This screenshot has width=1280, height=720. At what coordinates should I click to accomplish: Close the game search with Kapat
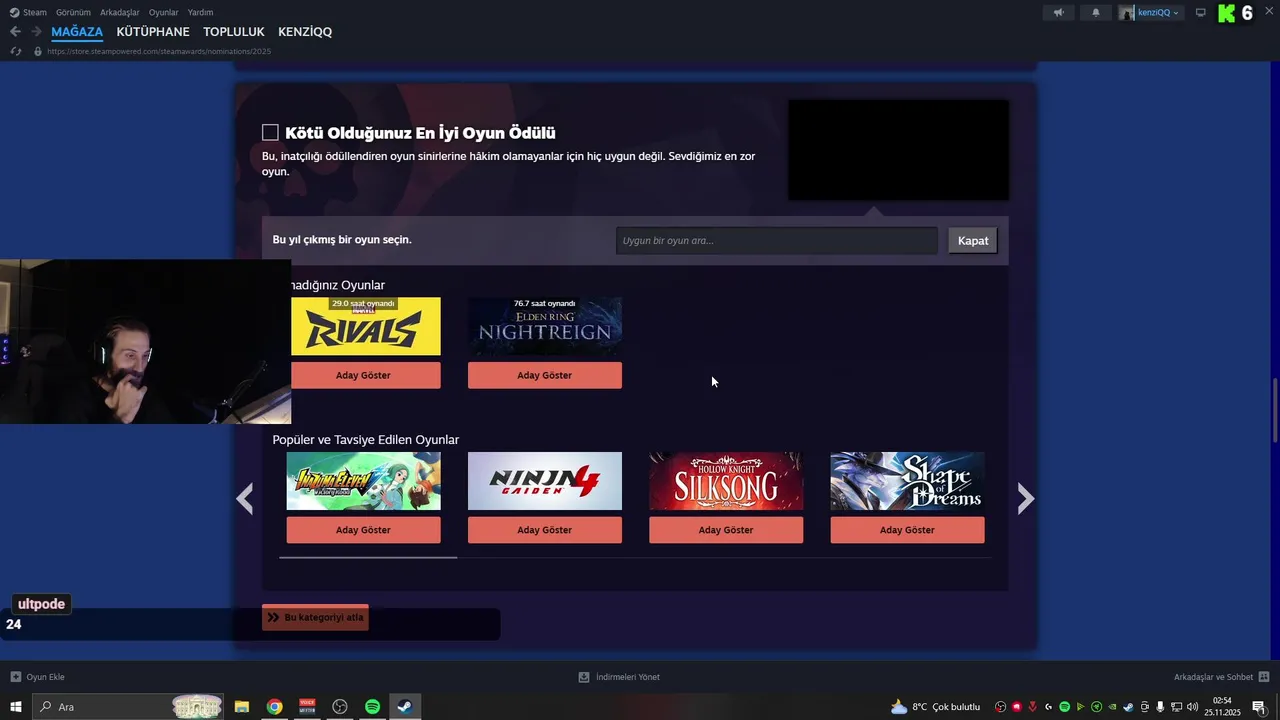[973, 240]
